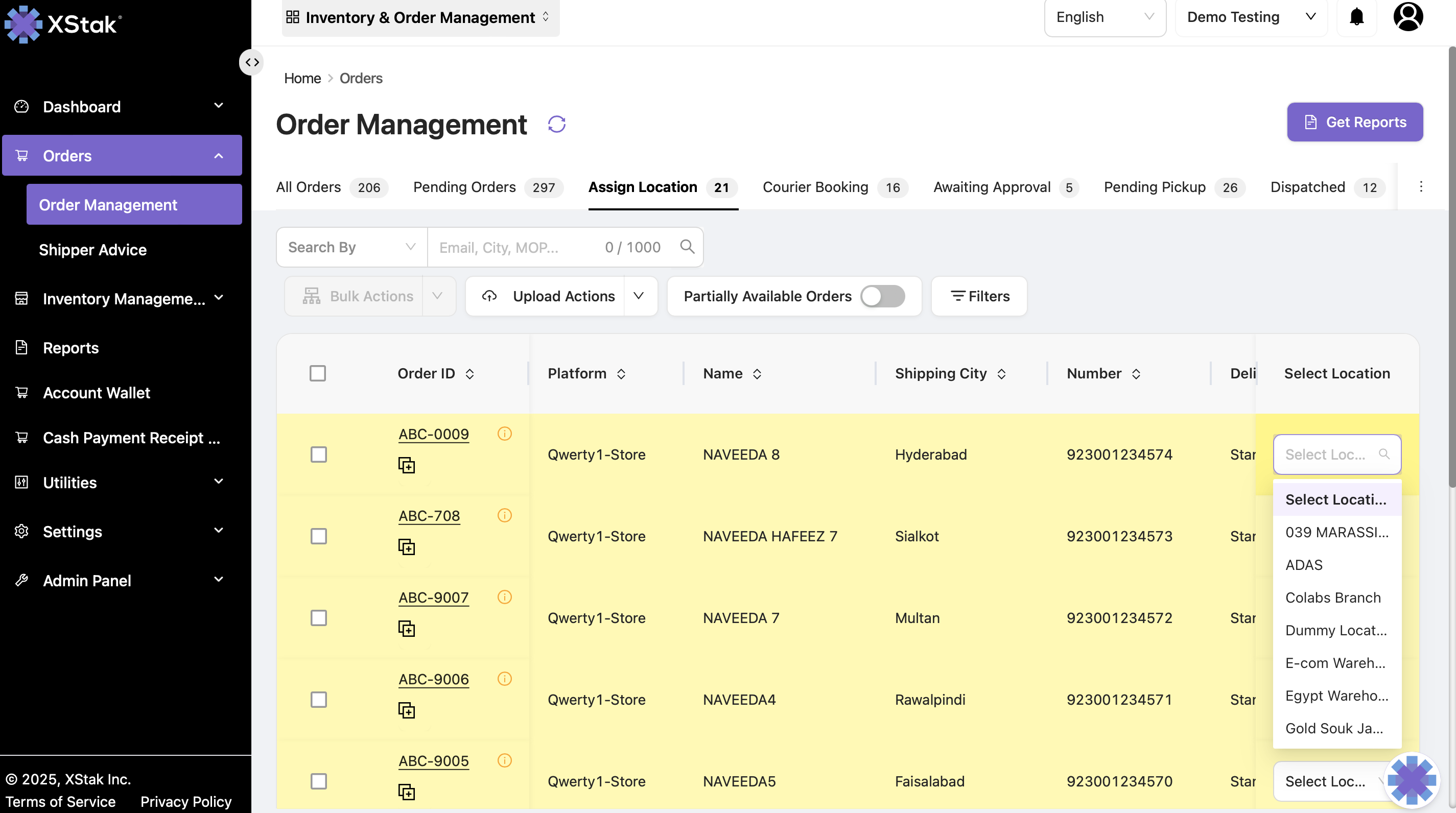
Task: Open the notifications bell
Action: (x=1356, y=17)
